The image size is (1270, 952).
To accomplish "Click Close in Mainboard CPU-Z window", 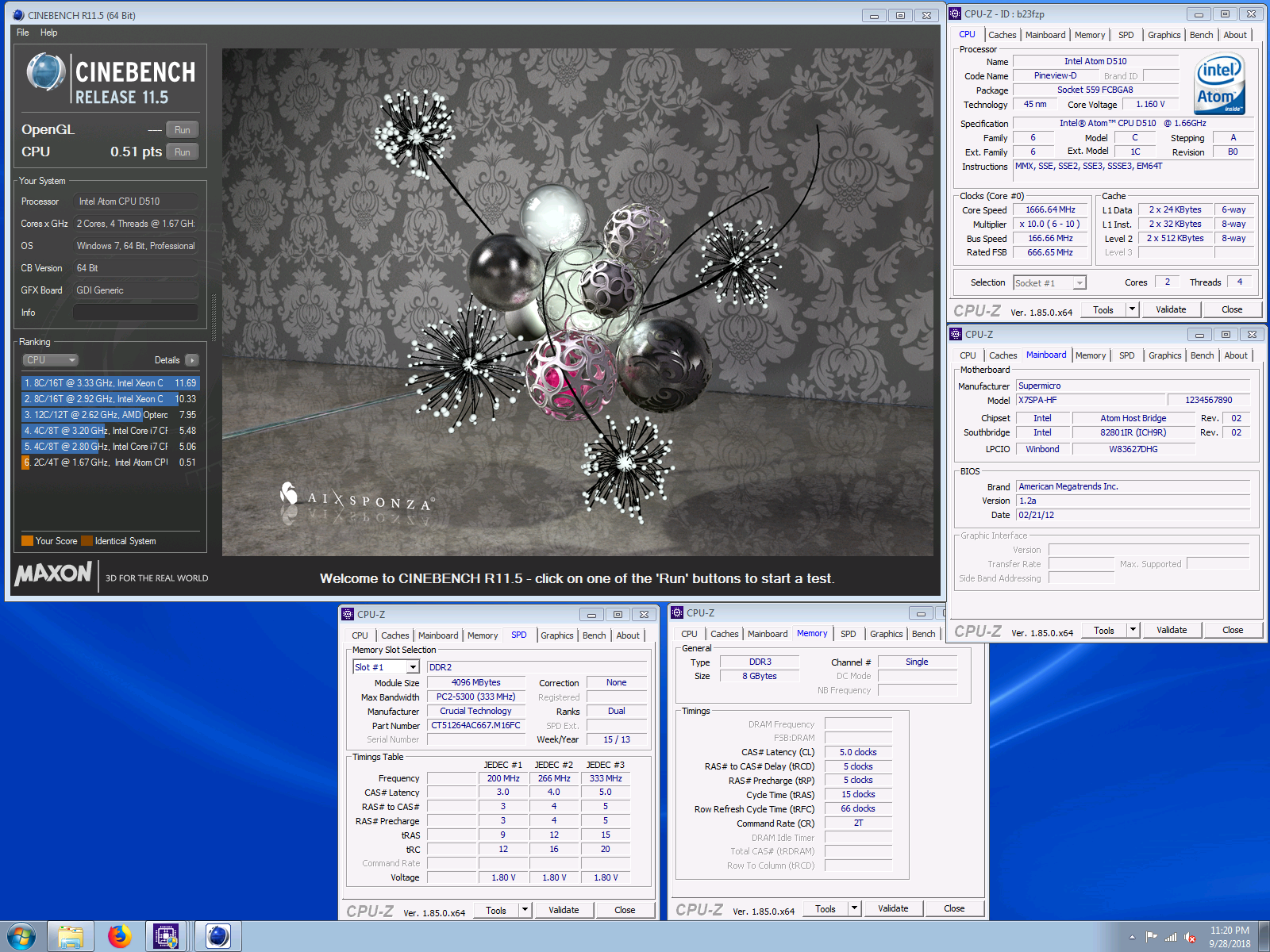I will tap(1233, 630).
